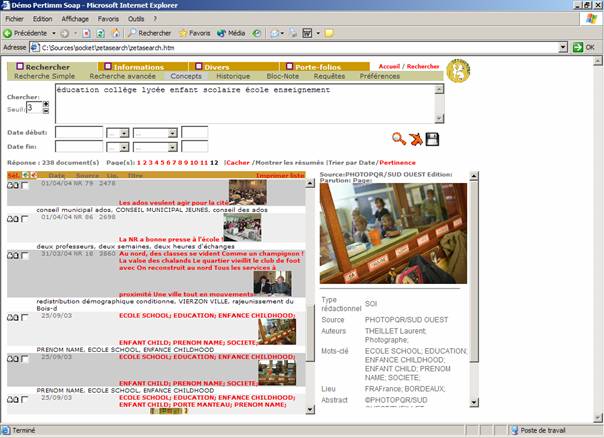Screen dimensions: 604x438
Task: Click the grey forward arrow icon
Action: click(x=65, y=34)
